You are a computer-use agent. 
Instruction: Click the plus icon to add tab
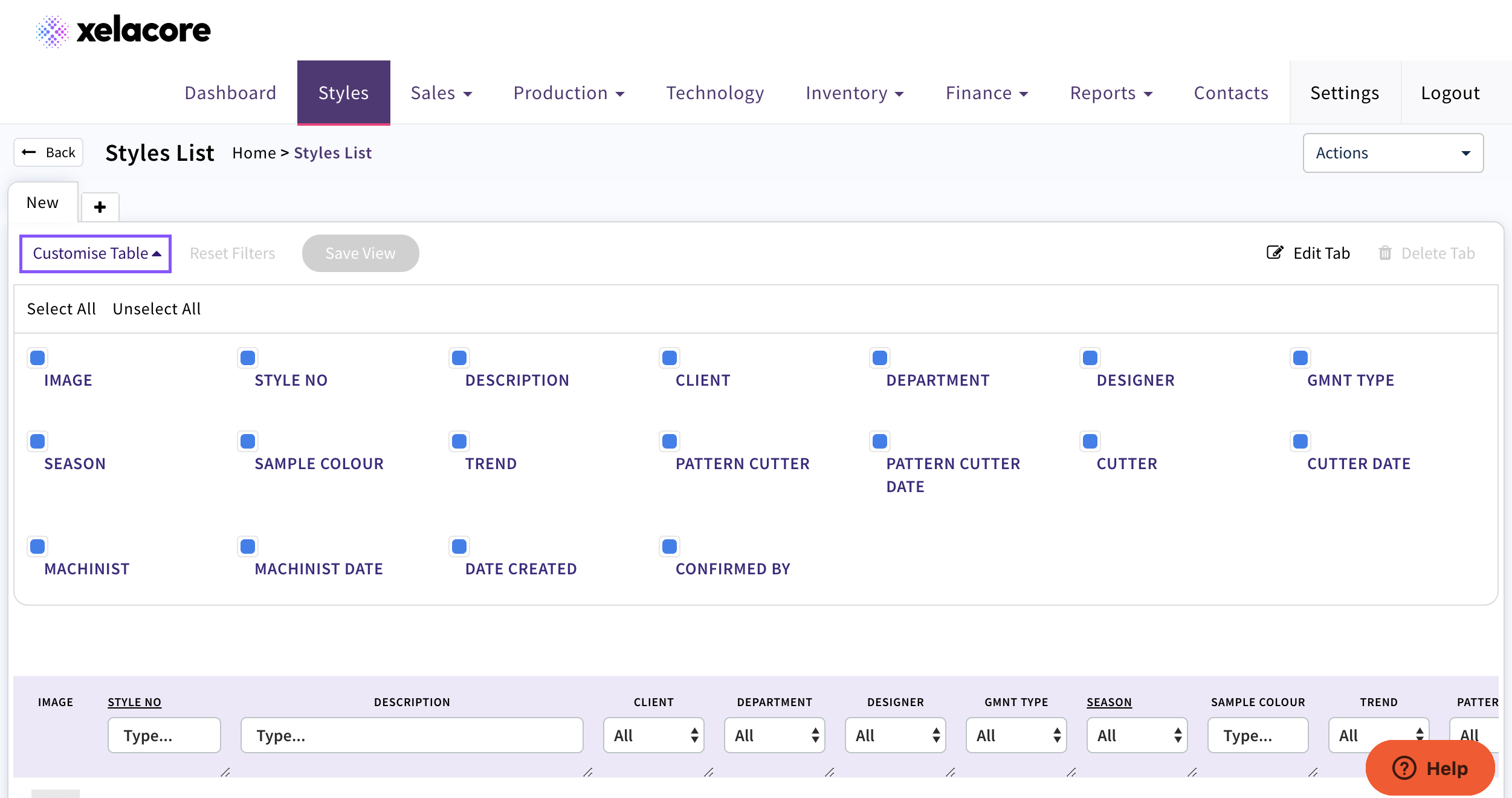click(100, 207)
